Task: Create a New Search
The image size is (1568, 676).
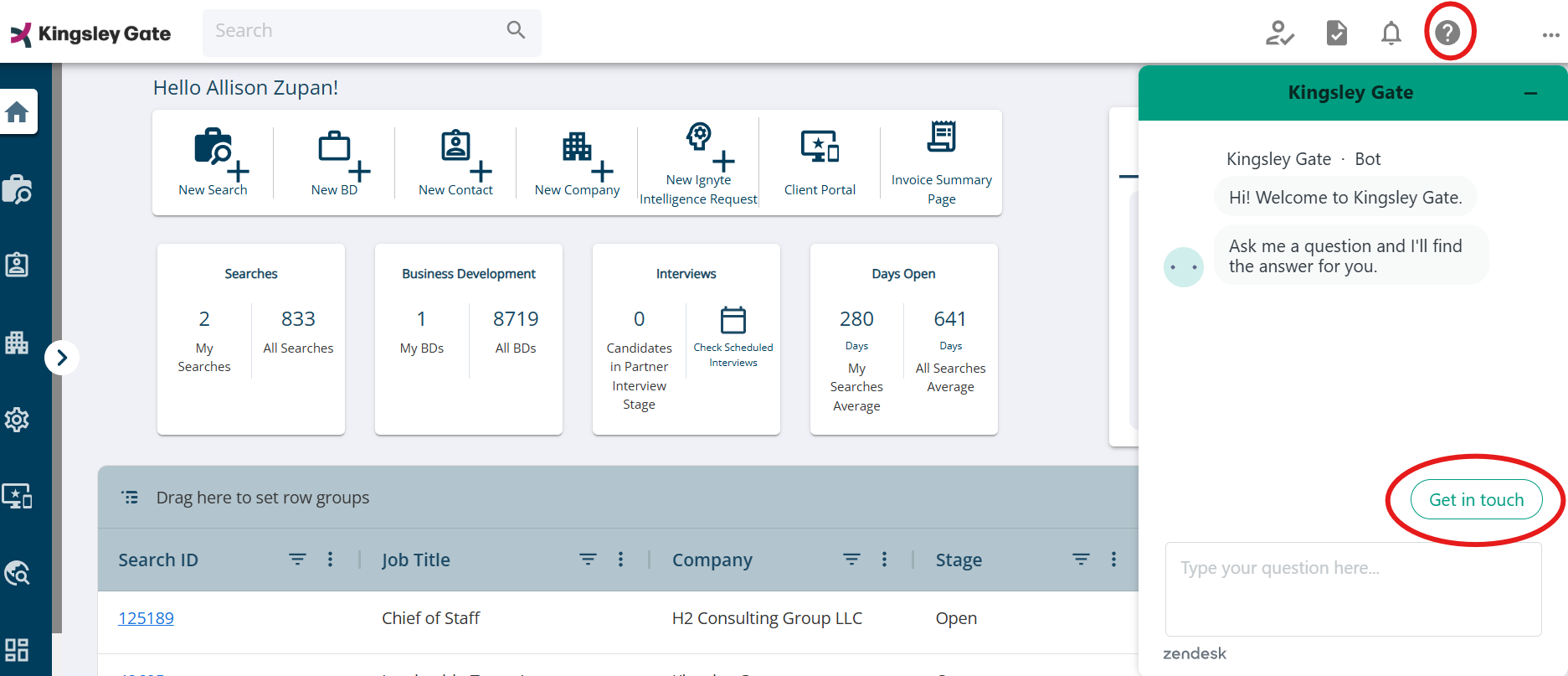Action: point(213,163)
